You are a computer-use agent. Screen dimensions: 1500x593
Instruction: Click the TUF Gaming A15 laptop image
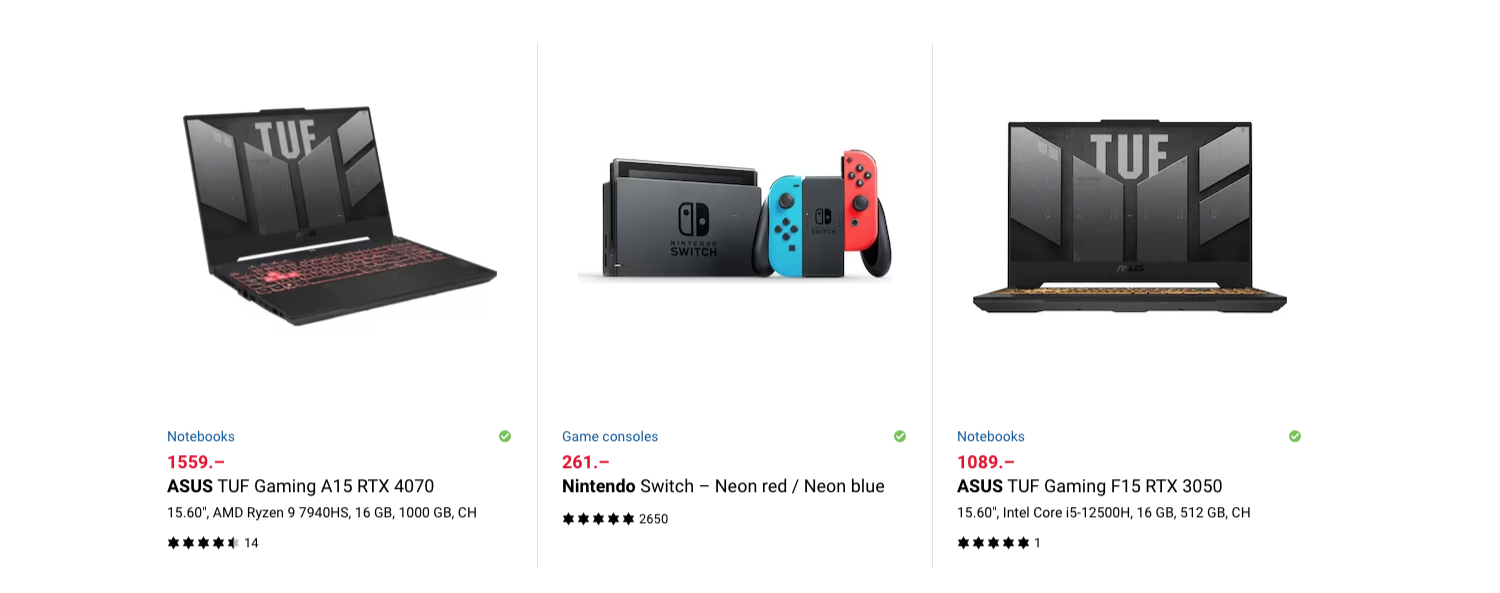click(x=340, y=215)
